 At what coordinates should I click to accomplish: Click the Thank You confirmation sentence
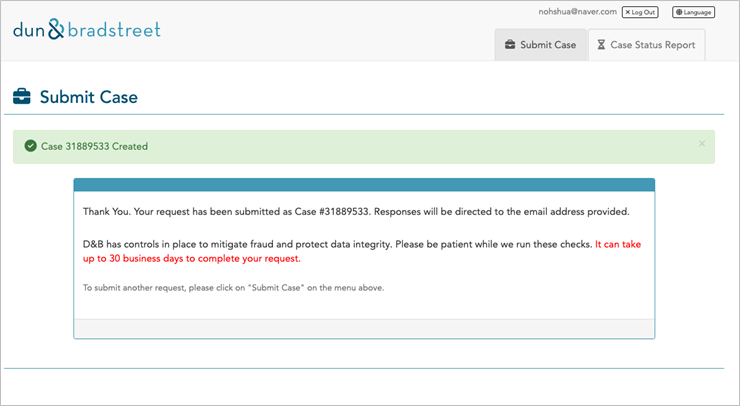(356, 211)
